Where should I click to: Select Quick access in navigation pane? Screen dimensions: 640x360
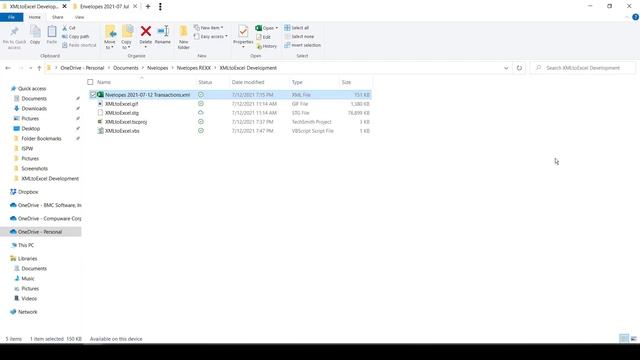[32, 89]
